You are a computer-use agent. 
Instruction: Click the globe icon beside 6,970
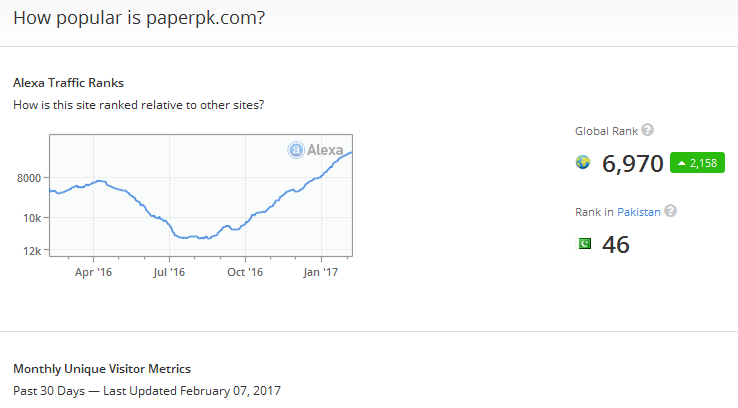[x=583, y=162]
